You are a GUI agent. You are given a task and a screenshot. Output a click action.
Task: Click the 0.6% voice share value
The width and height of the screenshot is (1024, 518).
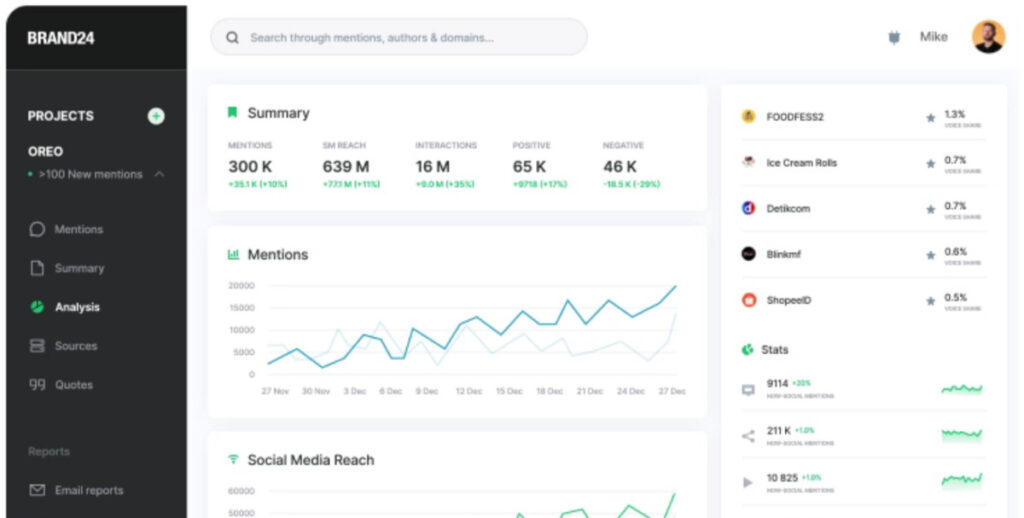tap(955, 251)
